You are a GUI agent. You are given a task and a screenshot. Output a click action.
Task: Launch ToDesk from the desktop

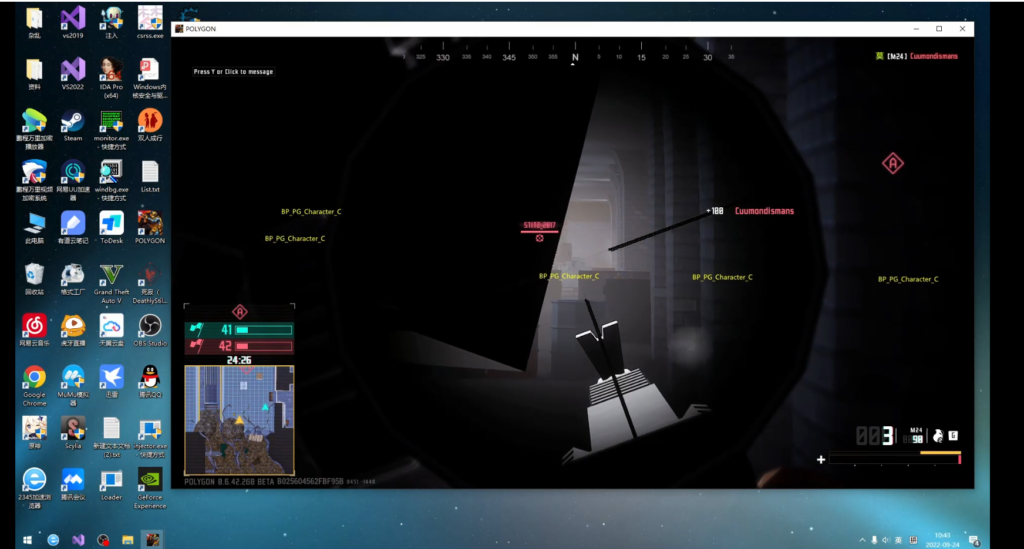pyautogui.click(x=111, y=227)
